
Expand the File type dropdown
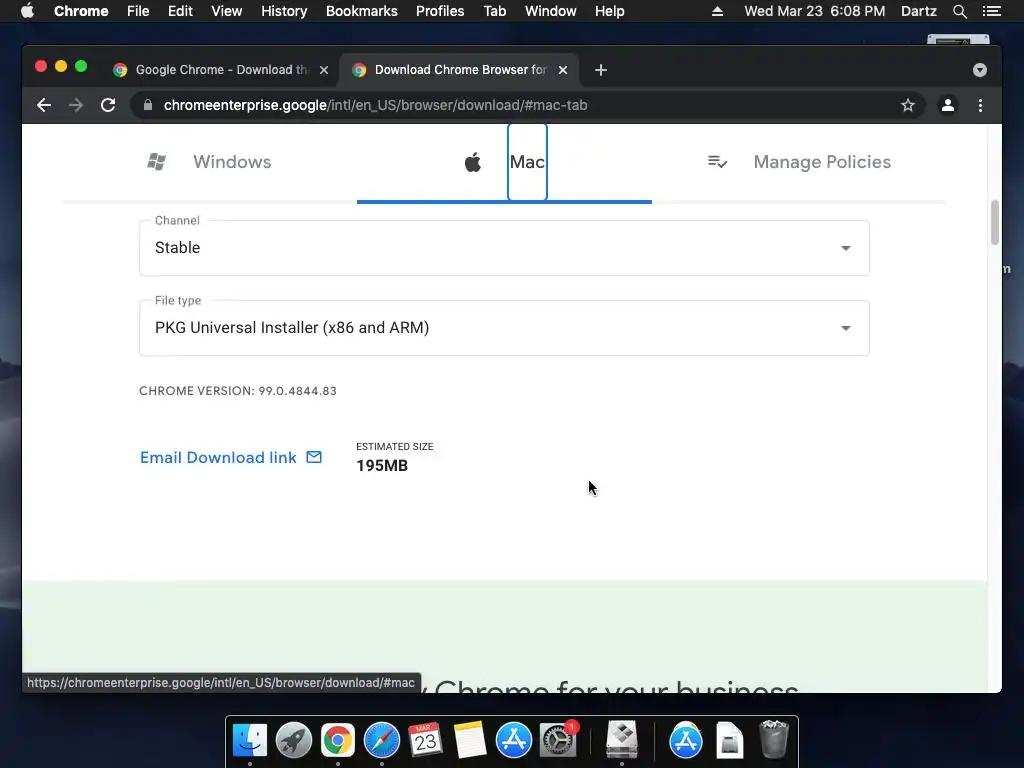(504, 328)
